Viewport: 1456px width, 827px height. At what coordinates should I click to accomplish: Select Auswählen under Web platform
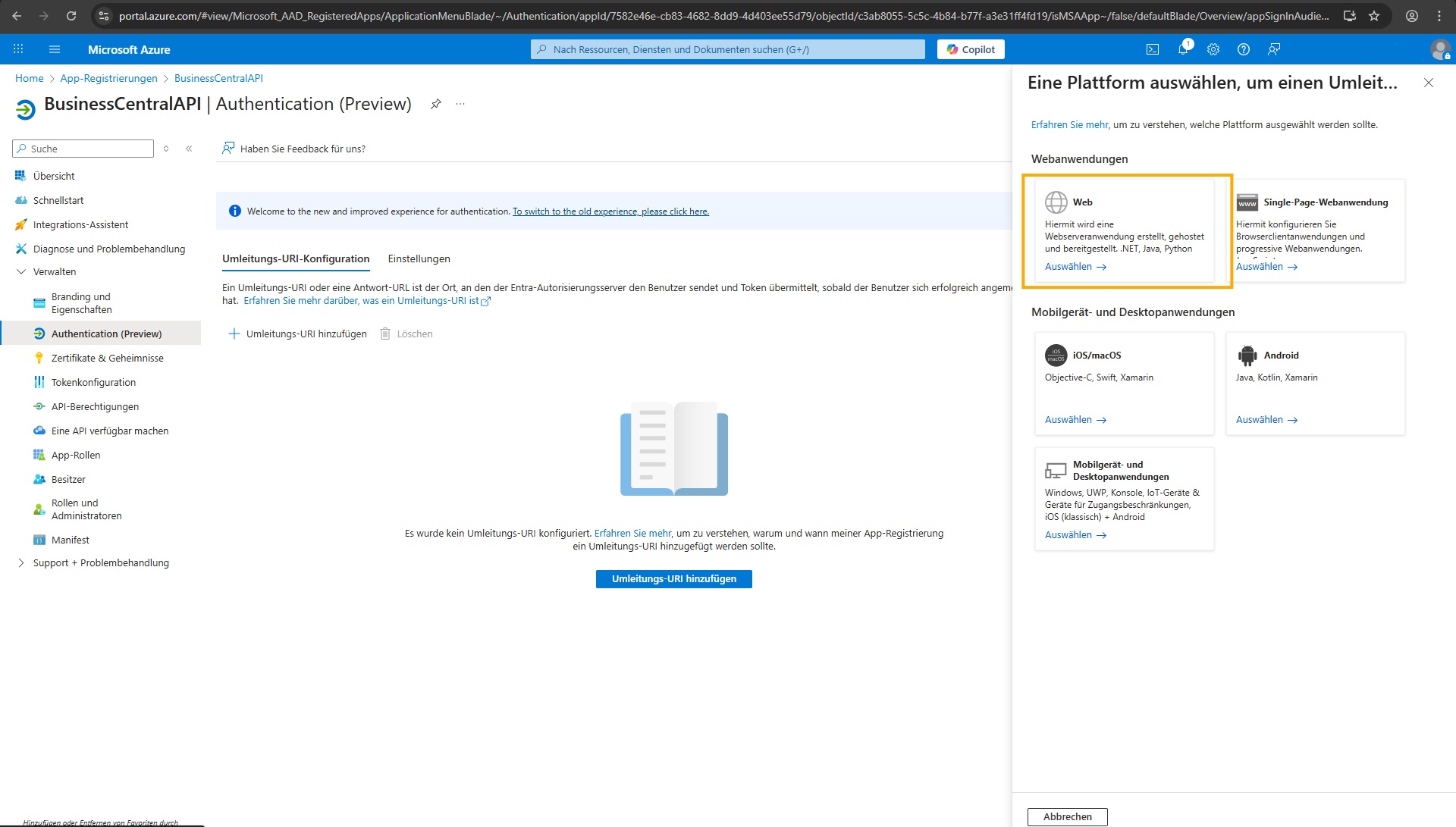pos(1075,267)
